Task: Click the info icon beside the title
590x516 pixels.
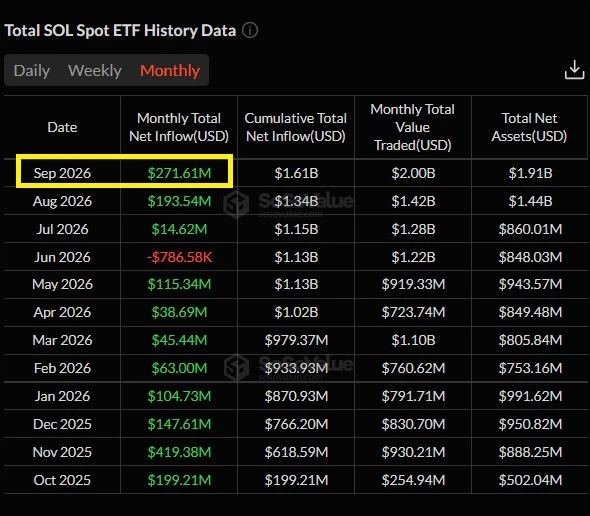Action: tap(250, 30)
